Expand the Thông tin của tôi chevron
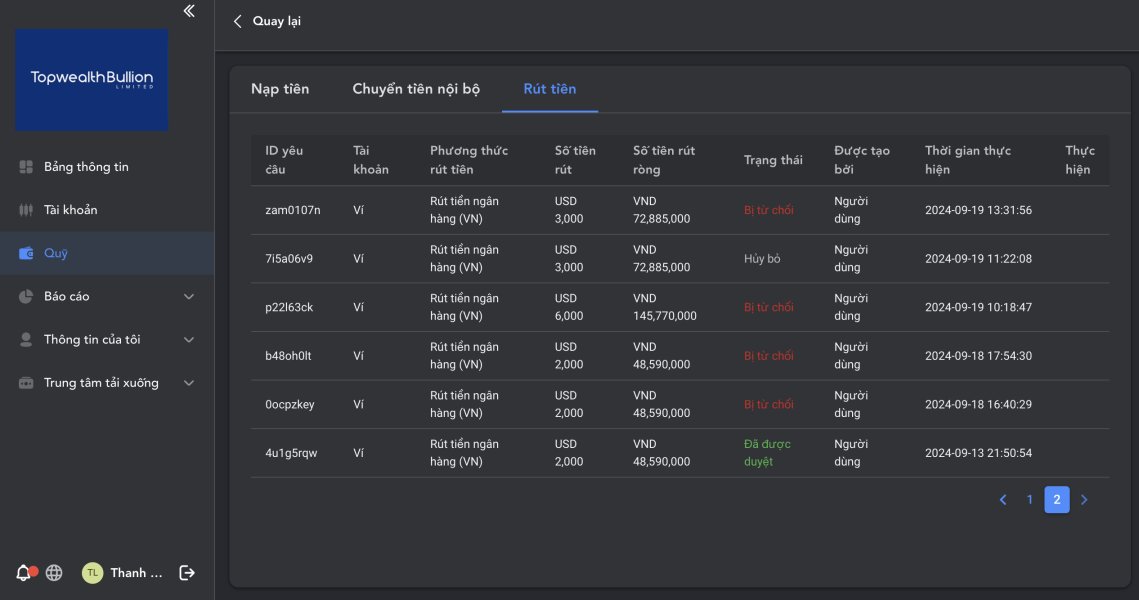 [189, 340]
